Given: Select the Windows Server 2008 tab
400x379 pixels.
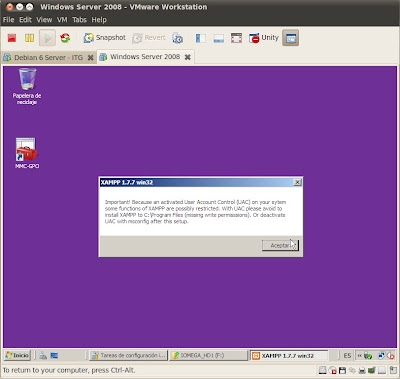Looking at the screenshot, I should 145,57.
